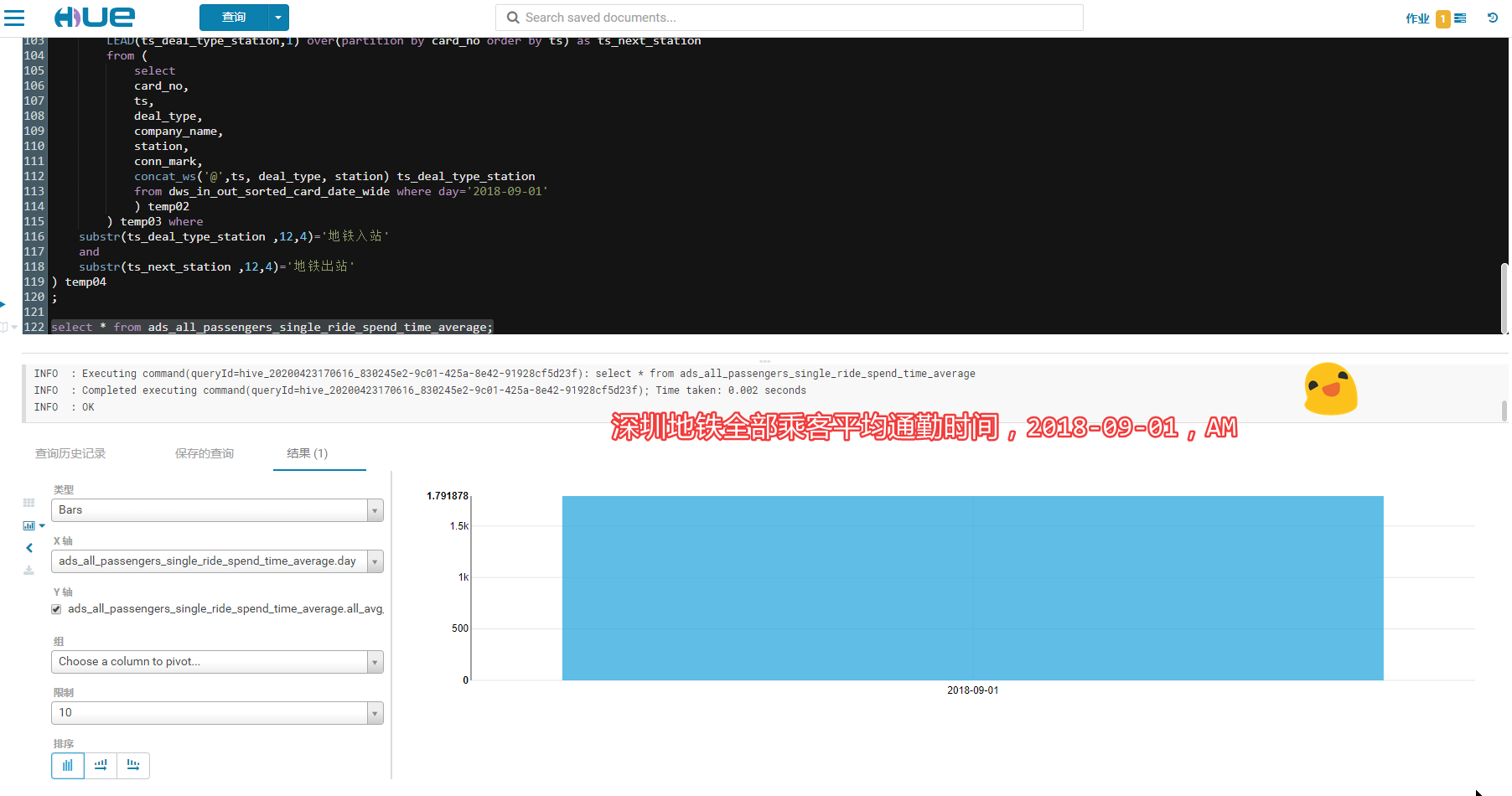Expand chart type dropdown arrow beside chart icon
Image resolution: width=1512 pixels, height=796 pixels.
click(43, 525)
